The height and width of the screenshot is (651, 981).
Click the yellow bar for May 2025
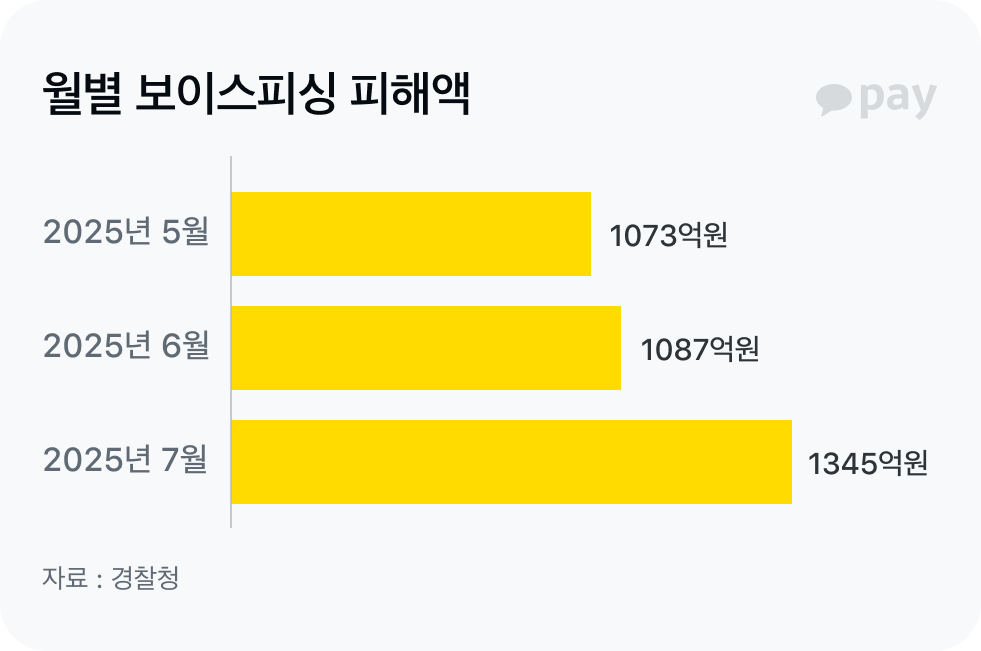point(411,234)
